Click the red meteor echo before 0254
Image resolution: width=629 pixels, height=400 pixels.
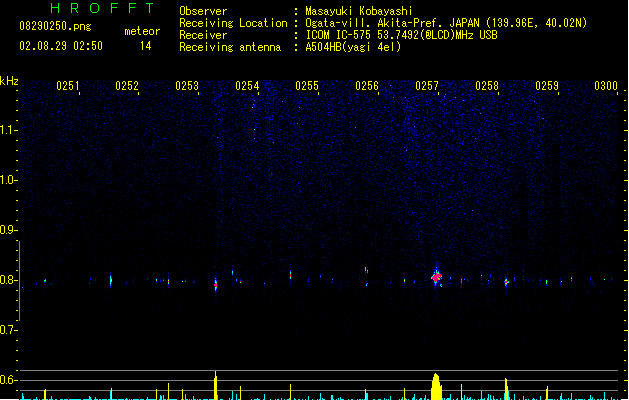tap(216, 285)
